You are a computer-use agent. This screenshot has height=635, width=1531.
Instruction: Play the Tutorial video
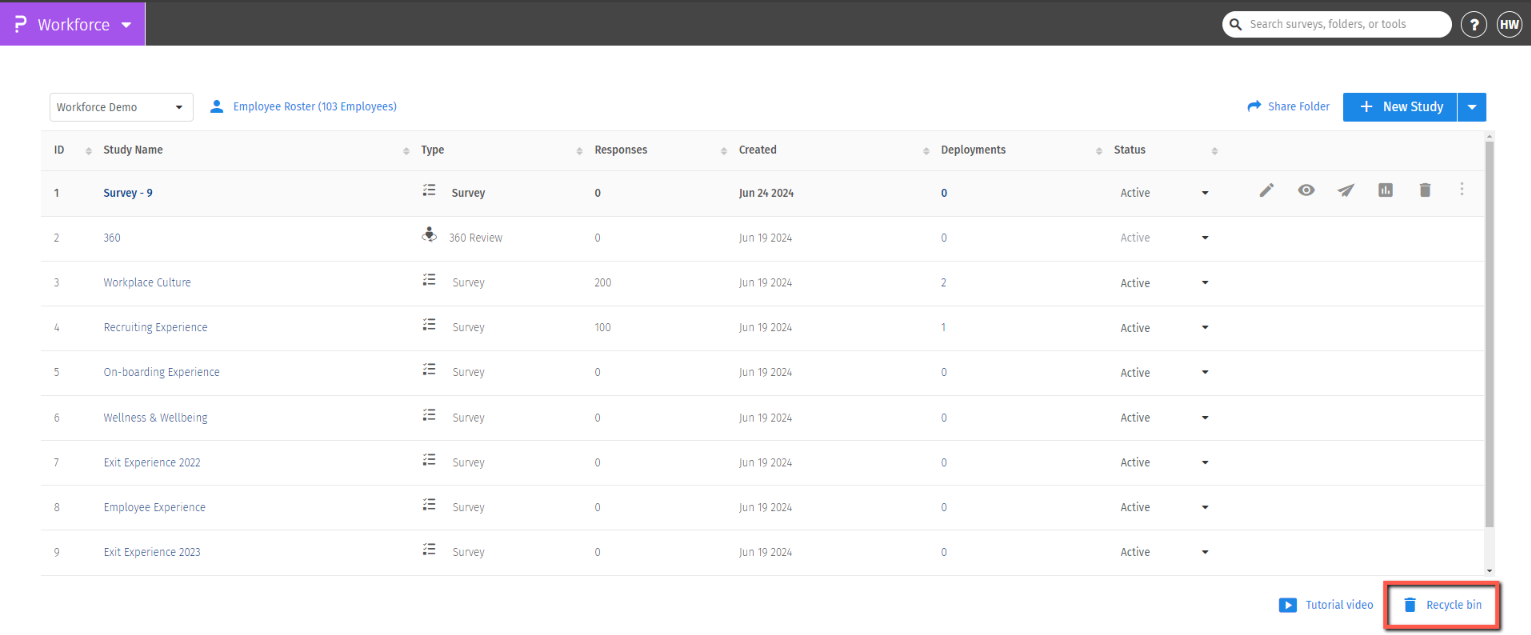1326,605
